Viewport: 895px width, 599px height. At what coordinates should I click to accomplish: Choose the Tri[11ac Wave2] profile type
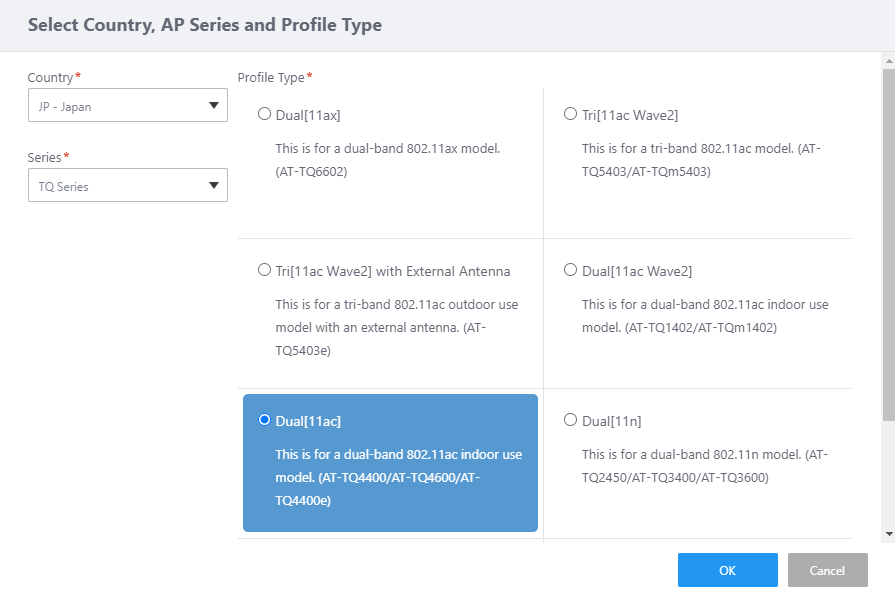(570, 114)
